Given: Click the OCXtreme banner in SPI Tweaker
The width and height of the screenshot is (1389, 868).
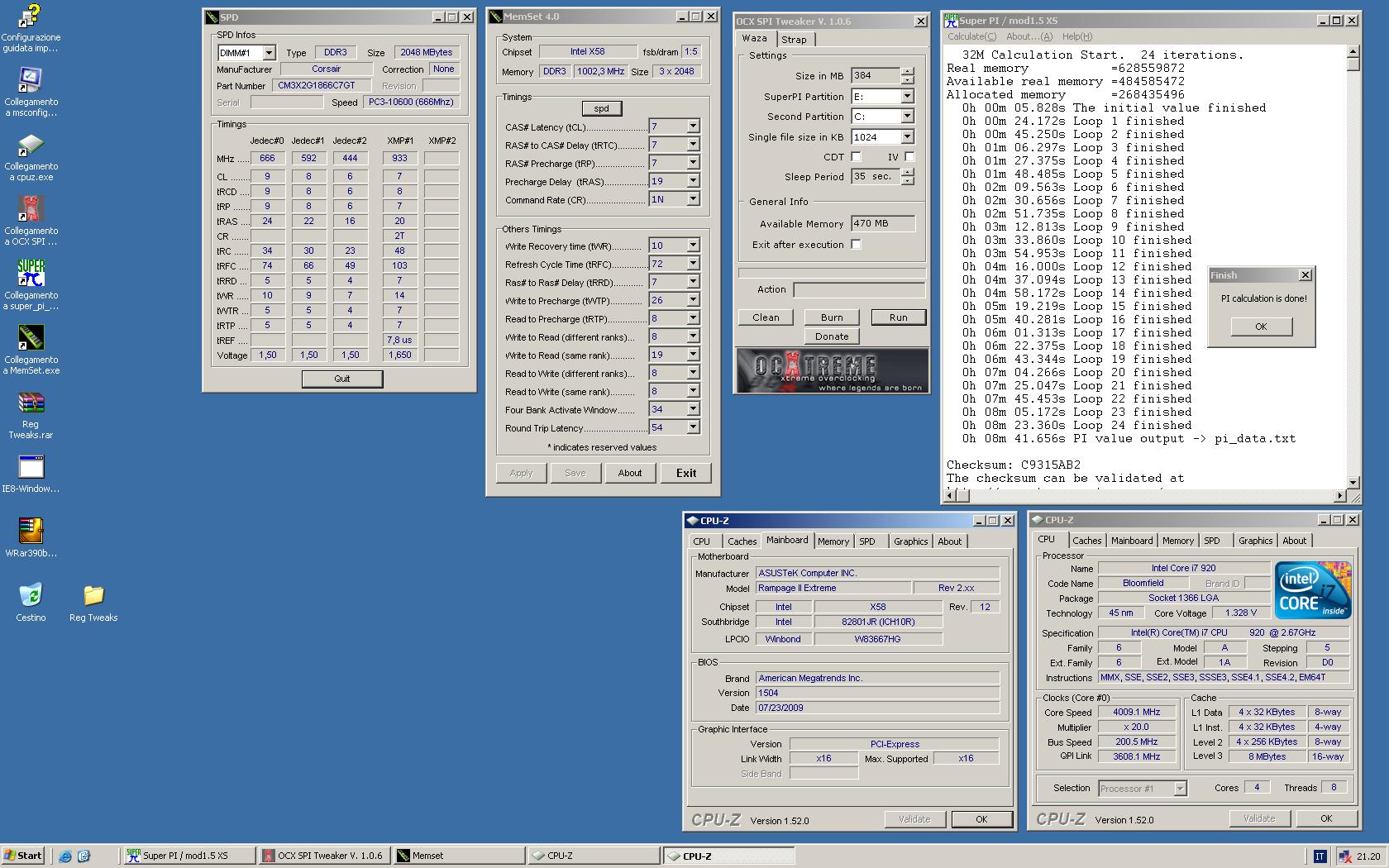Looking at the screenshot, I should [x=833, y=370].
